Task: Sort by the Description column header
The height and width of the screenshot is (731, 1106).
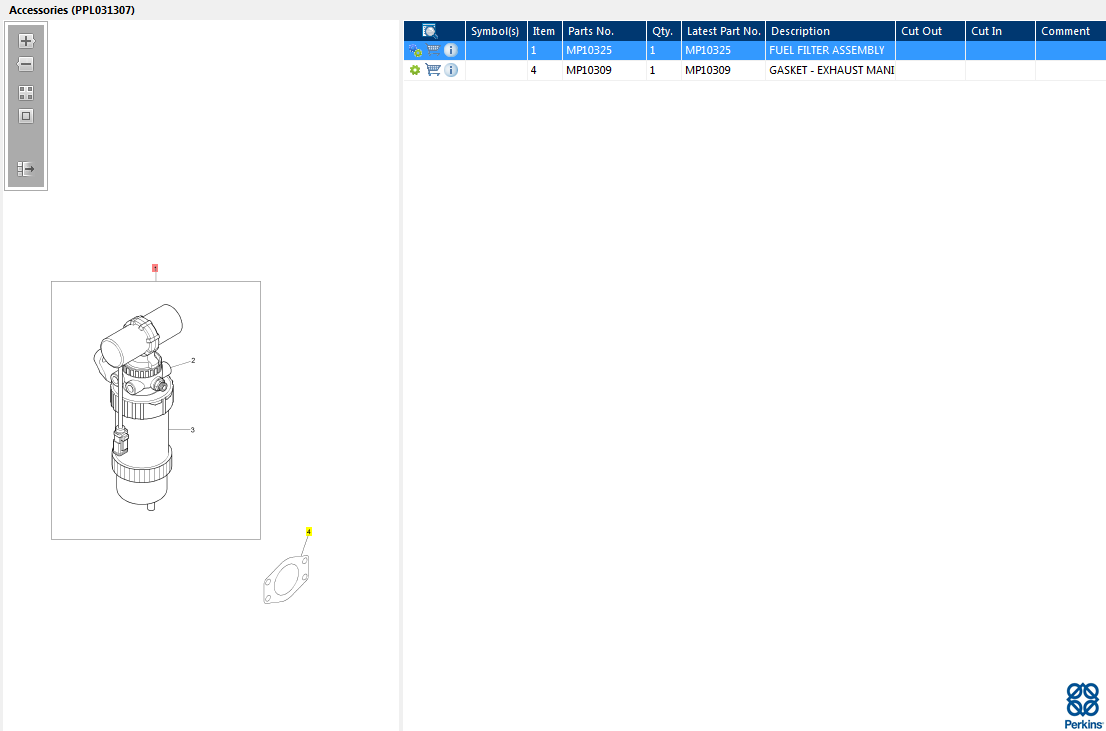Action: (x=830, y=31)
